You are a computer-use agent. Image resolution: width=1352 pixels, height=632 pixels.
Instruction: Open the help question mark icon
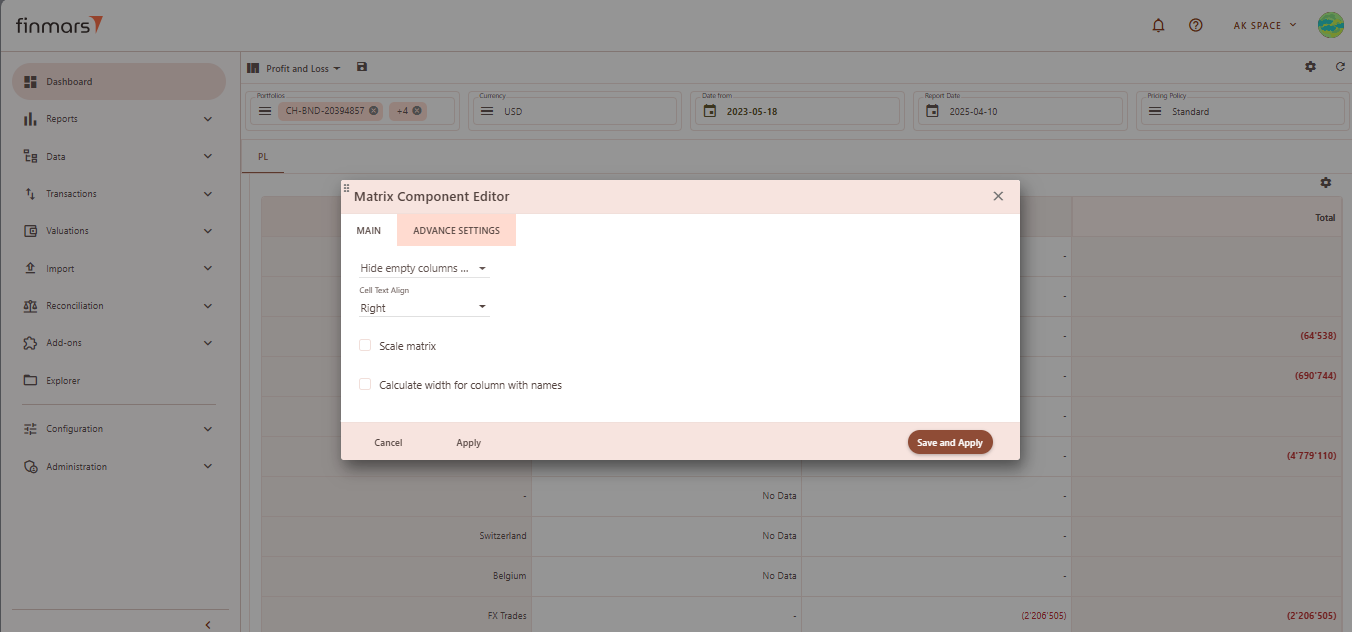[x=1195, y=26]
